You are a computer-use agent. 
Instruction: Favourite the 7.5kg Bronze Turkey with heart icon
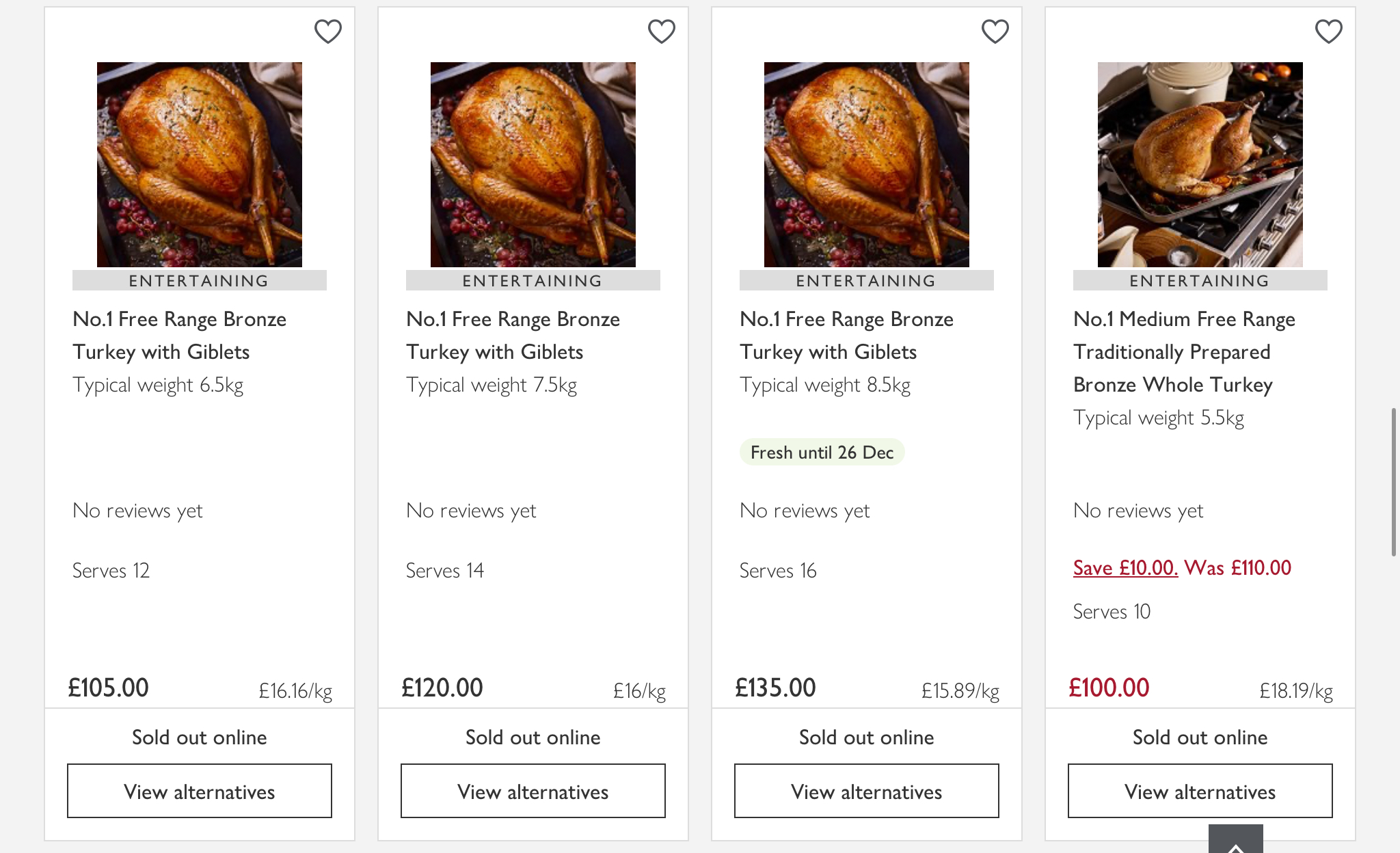661,31
